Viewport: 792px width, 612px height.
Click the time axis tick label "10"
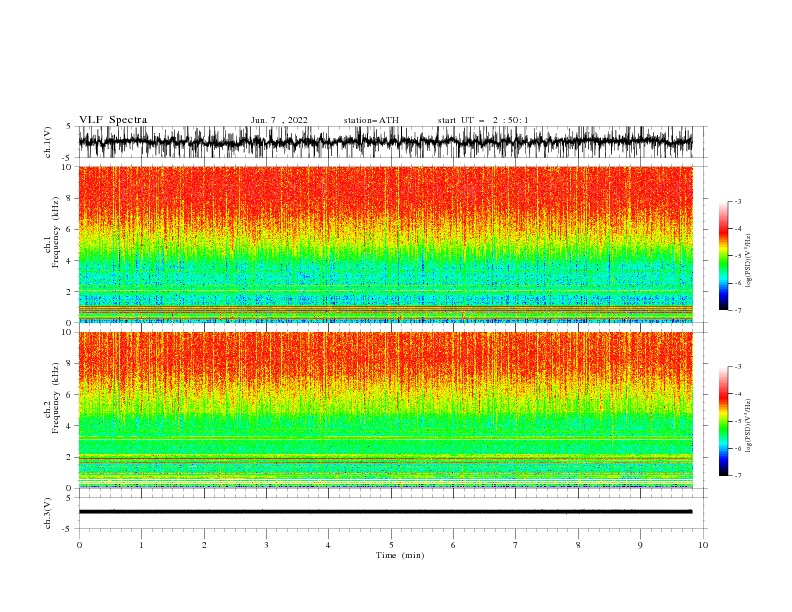(703, 545)
